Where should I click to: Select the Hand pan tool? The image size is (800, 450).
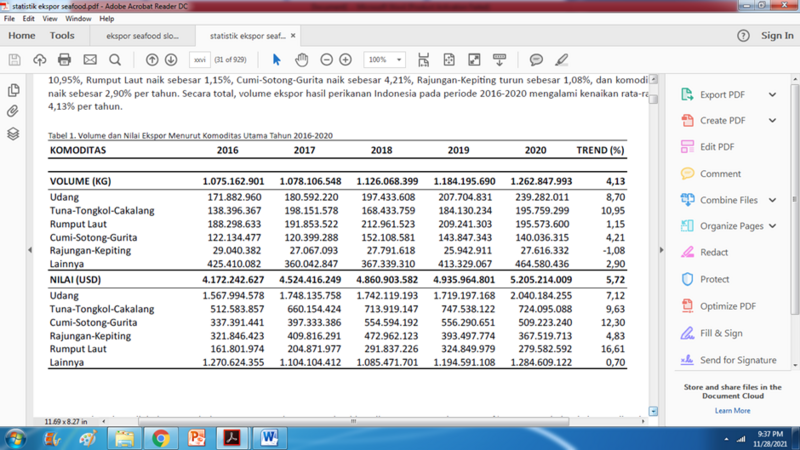(x=301, y=60)
